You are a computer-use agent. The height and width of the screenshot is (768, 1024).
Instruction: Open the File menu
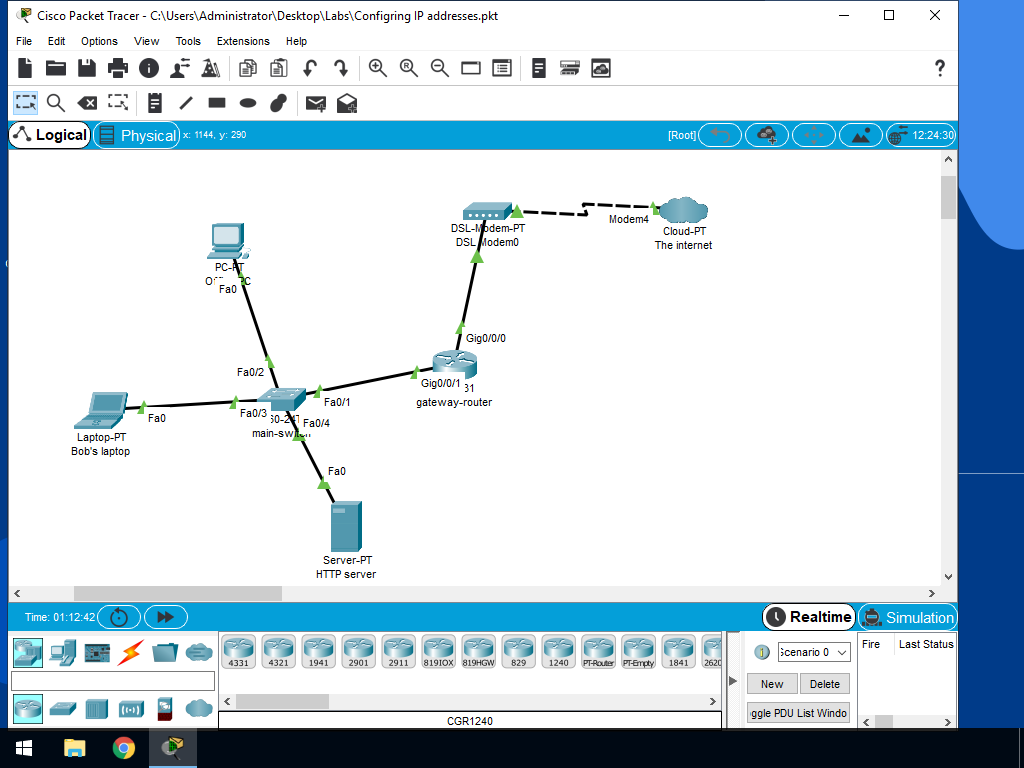pos(24,41)
